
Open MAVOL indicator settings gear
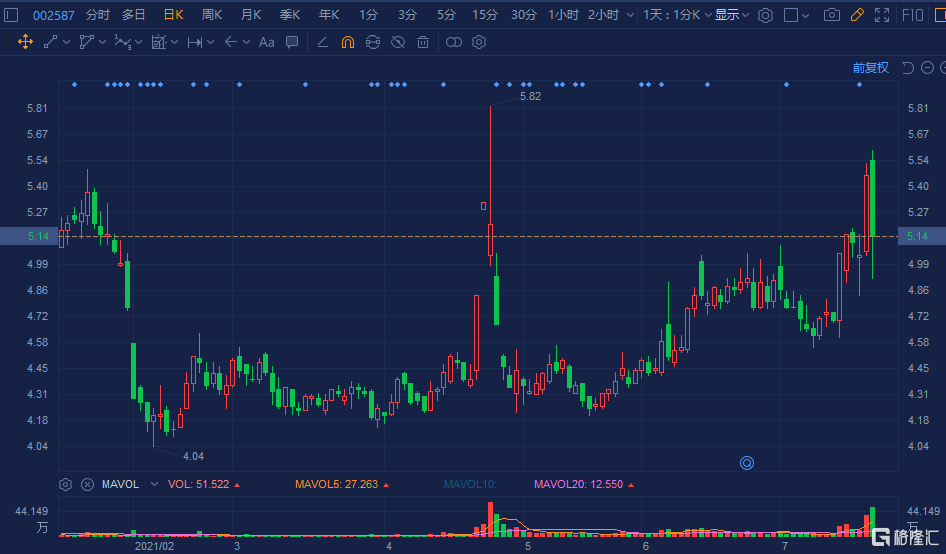click(x=66, y=485)
